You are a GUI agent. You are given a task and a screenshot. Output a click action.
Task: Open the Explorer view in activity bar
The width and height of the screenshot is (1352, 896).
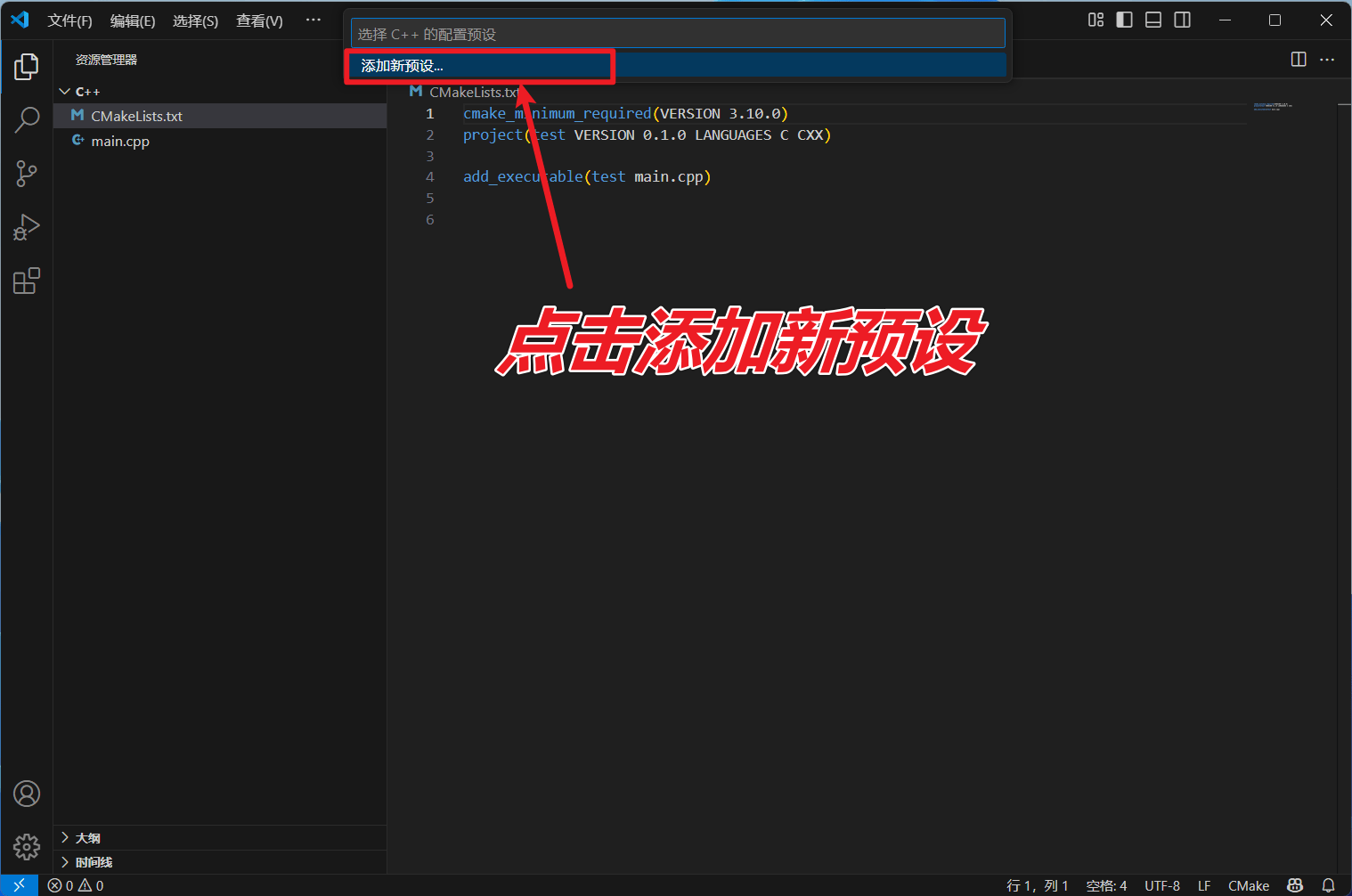pyautogui.click(x=27, y=67)
